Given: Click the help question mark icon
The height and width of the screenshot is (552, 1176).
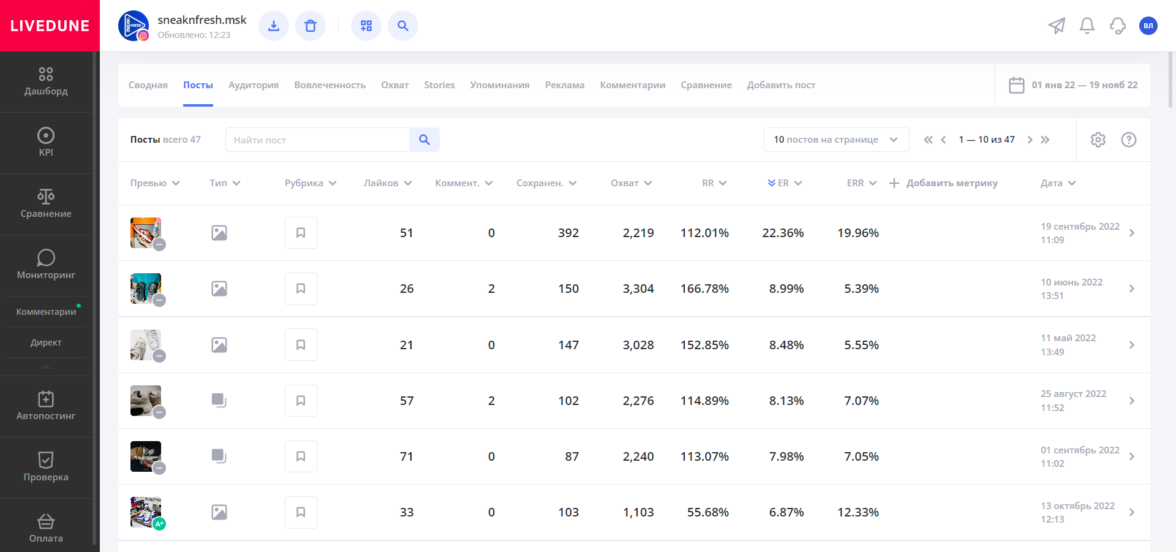Looking at the screenshot, I should click(1129, 140).
